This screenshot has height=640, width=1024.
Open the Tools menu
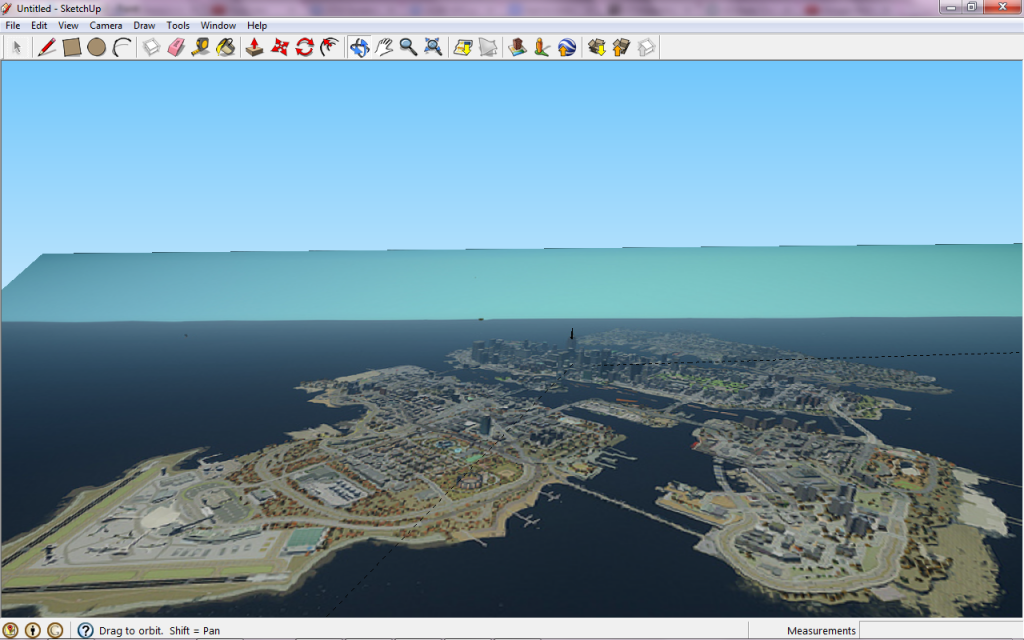coord(178,25)
